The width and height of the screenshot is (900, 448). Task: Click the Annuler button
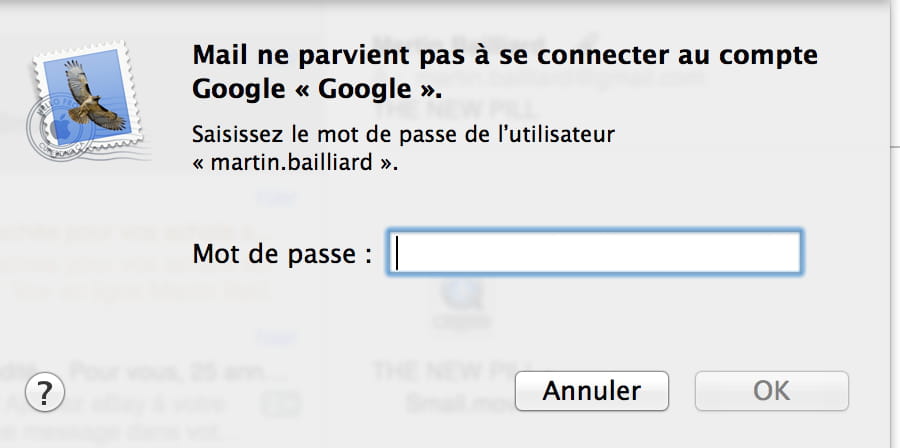(x=591, y=390)
